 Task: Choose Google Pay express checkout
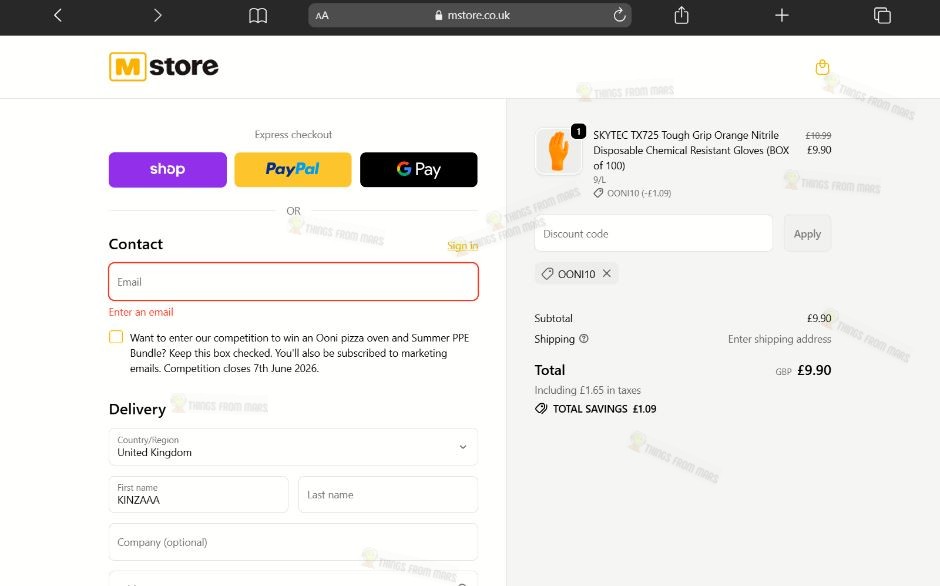coord(418,170)
